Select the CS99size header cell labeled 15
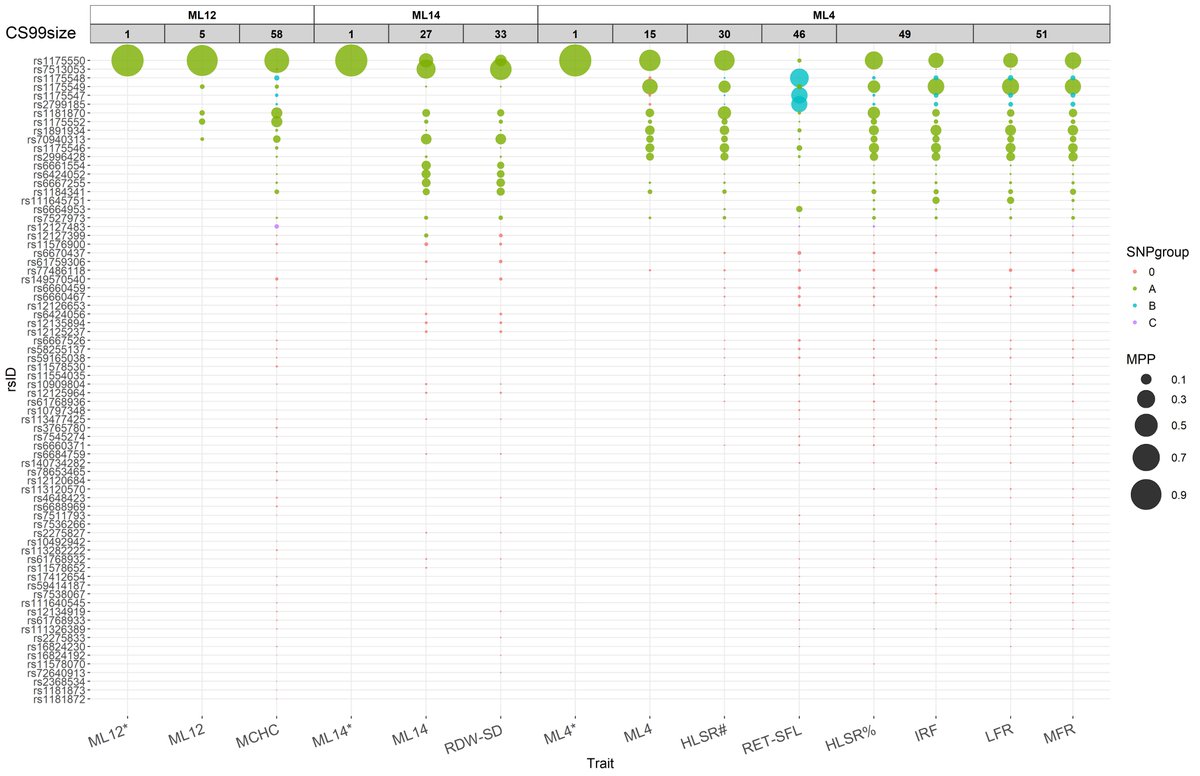Screen dimensions: 1200x776 click(650, 33)
